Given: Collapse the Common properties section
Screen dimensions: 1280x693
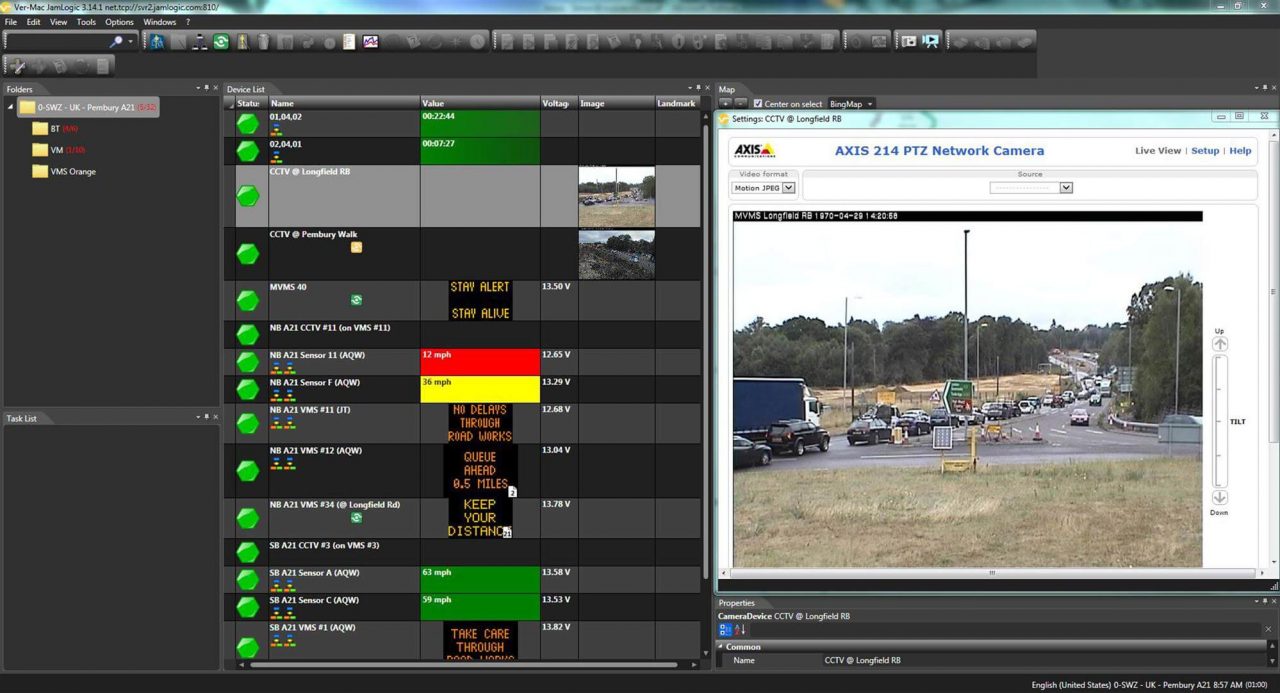Looking at the screenshot, I should point(721,647).
